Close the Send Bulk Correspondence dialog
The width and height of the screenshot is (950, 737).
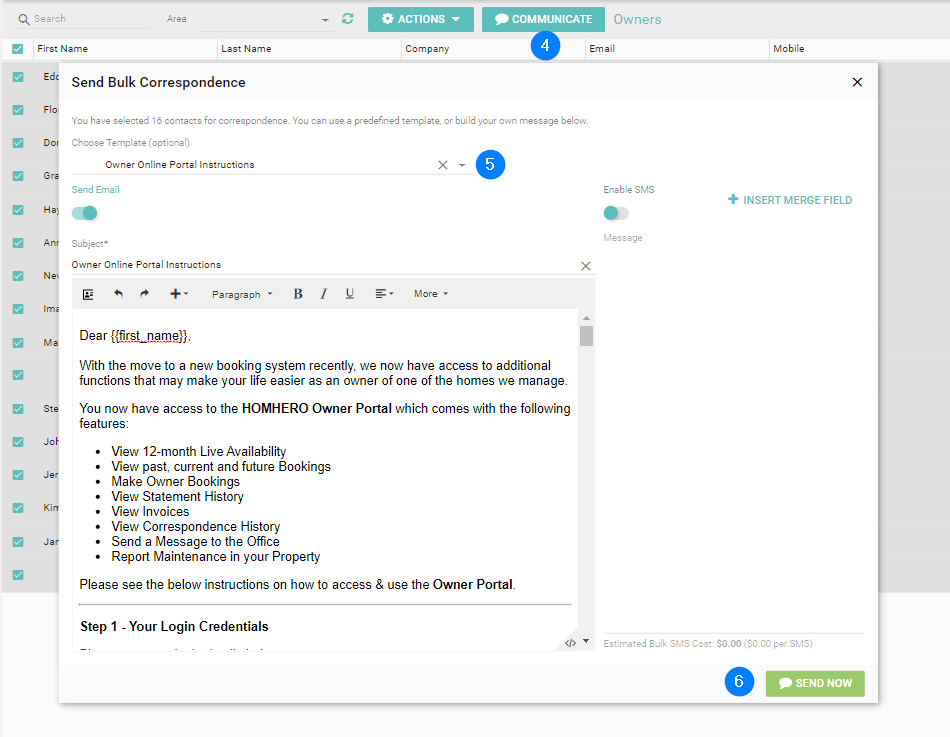coord(857,82)
